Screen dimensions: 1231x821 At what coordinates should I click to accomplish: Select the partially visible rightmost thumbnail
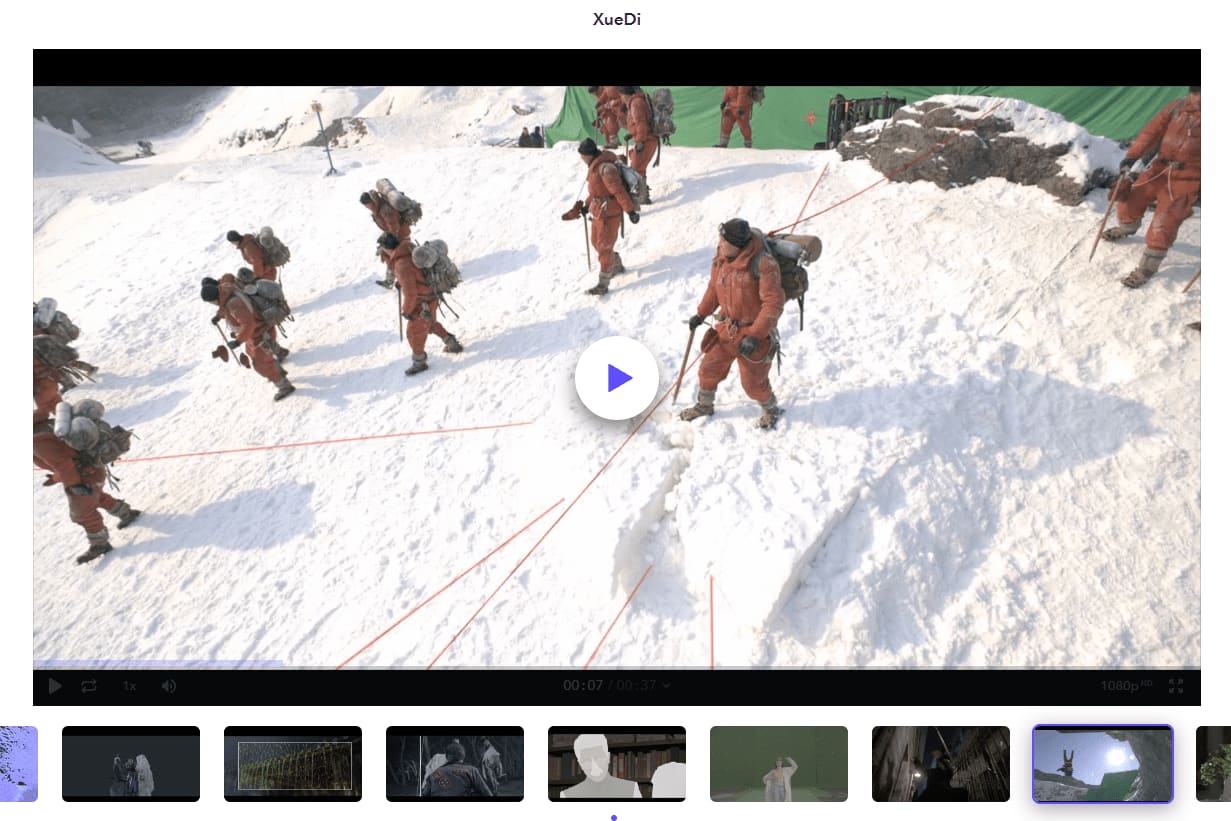pyautogui.click(x=1214, y=764)
